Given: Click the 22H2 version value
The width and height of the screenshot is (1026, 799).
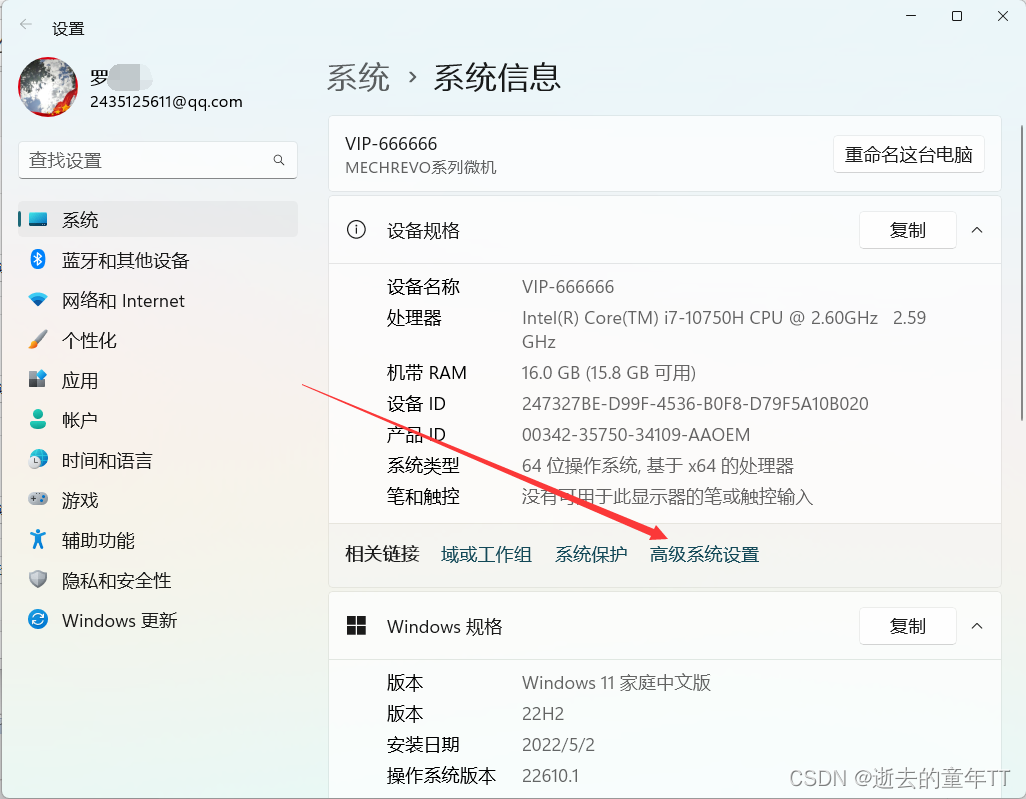Looking at the screenshot, I should point(543,713).
